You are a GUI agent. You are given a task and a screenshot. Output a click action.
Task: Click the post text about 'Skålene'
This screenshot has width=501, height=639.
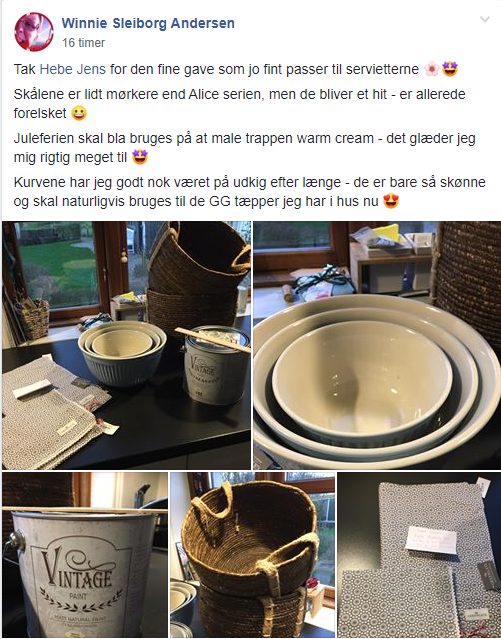[239, 104]
